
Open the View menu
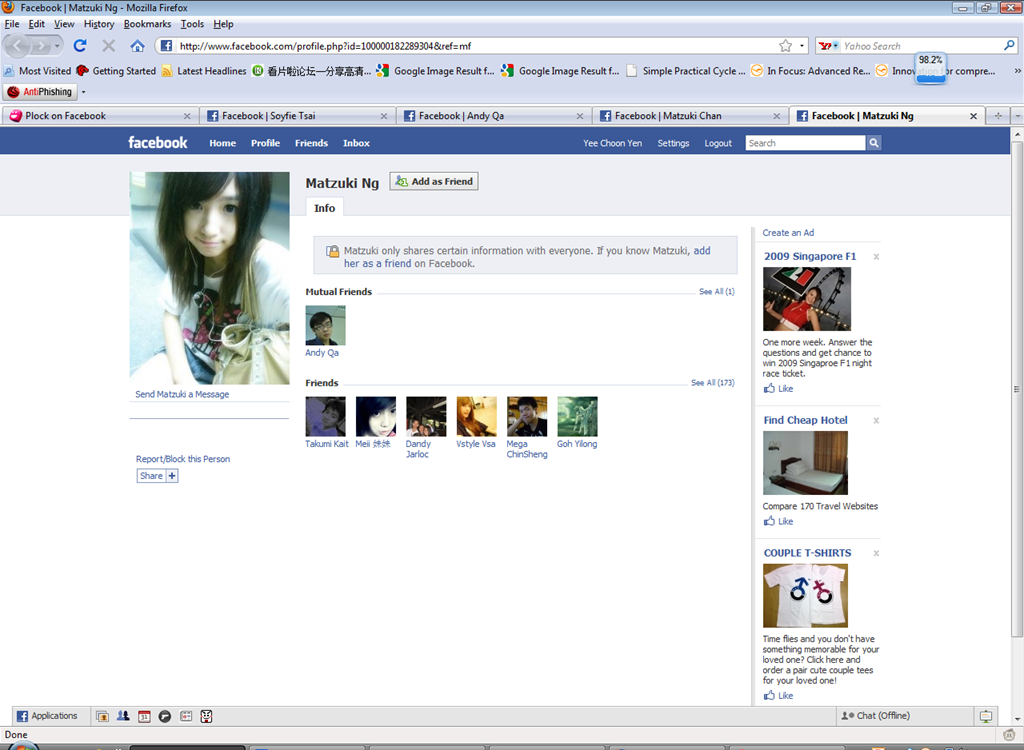click(64, 24)
